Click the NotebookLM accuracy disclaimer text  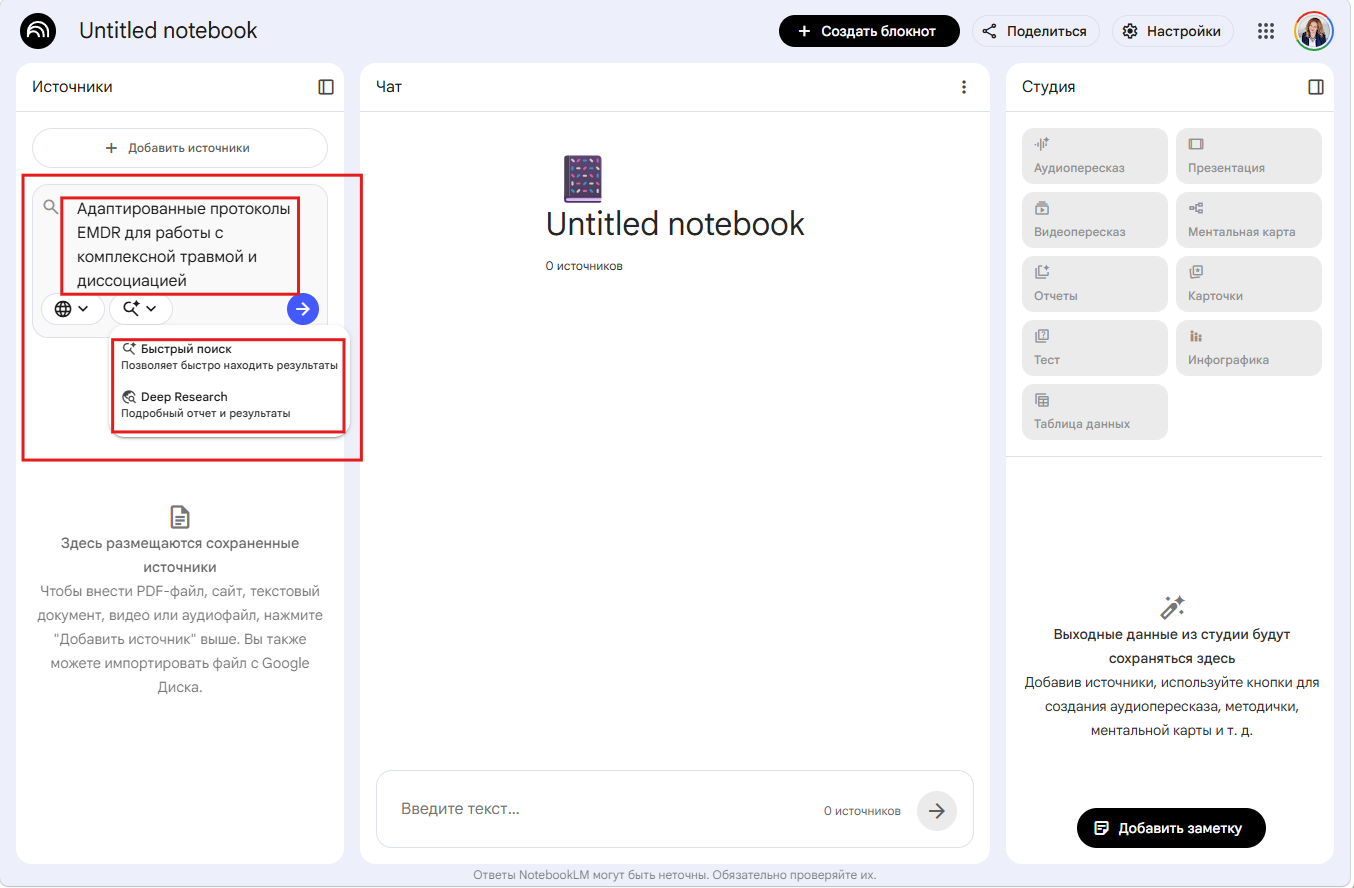[x=675, y=875]
